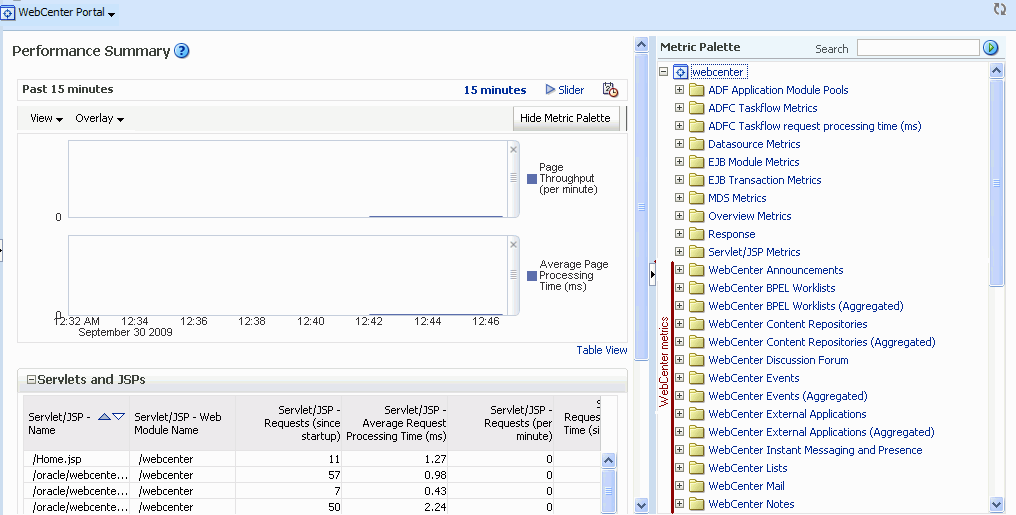Click the WebCenter Portal target icon
The width and height of the screenshot is (1016, 515).
(8, 12)
